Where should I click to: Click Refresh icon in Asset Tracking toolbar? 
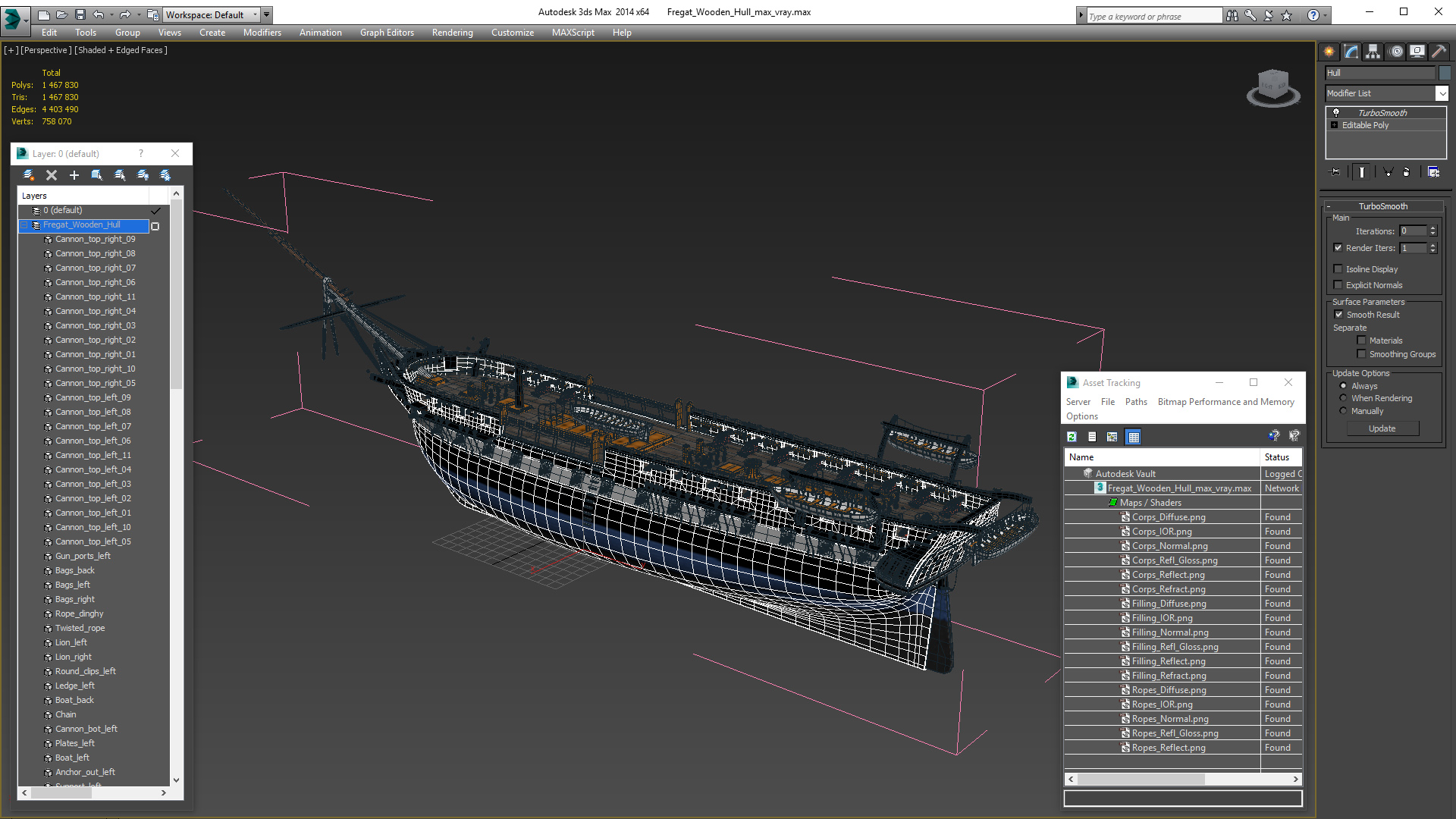[1072, 437]
